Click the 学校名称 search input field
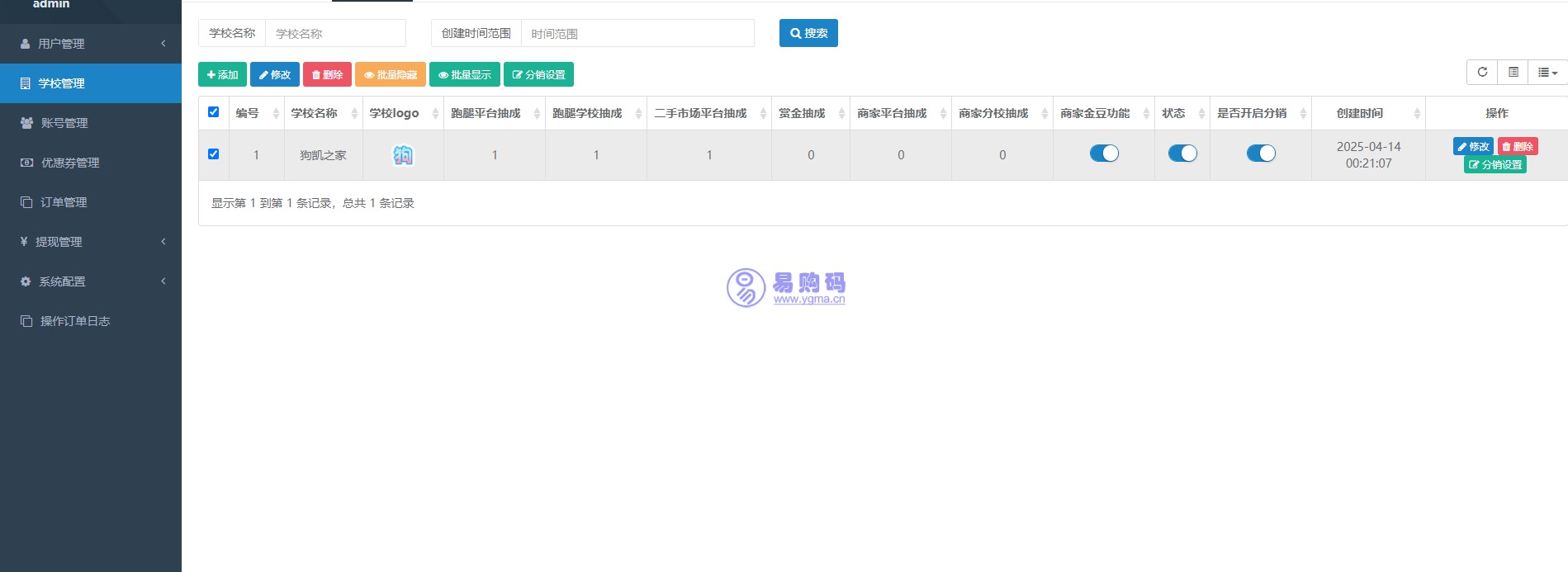 click(x=335, y=34)
